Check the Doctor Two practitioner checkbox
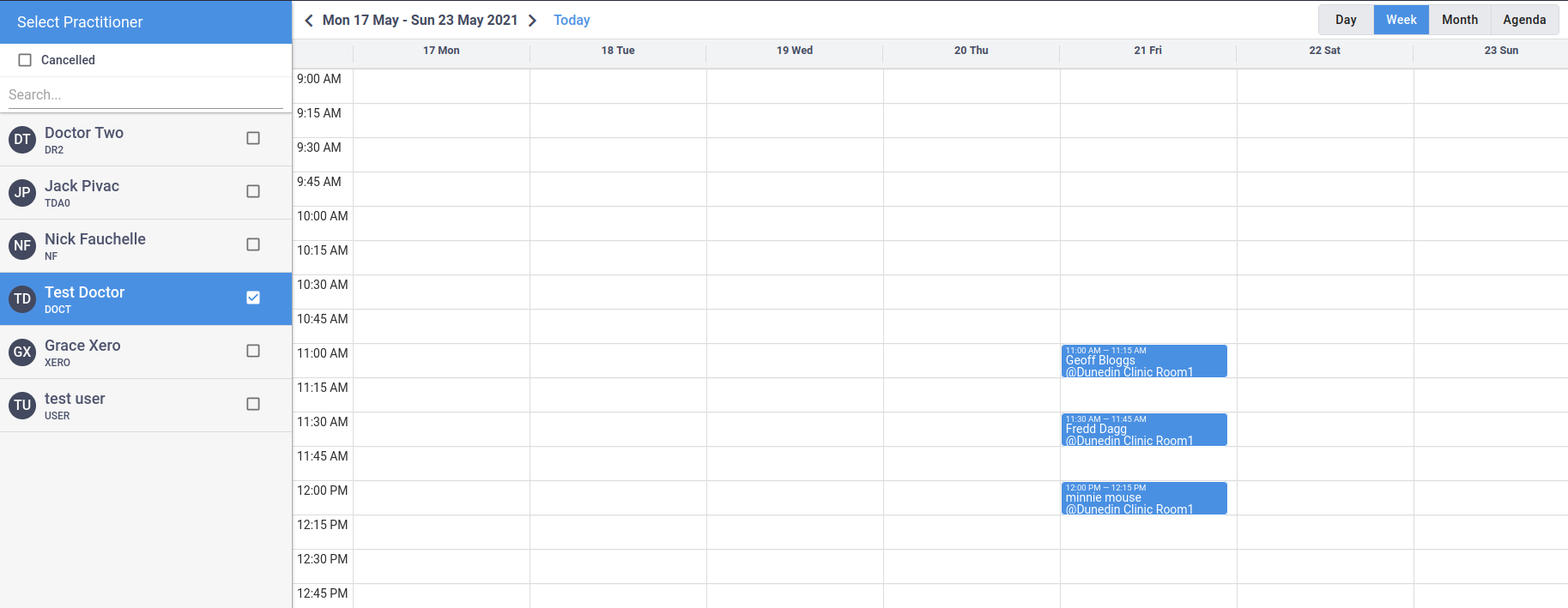The image size is (1568, 608). pyautogui.click(x=253, y=138)
